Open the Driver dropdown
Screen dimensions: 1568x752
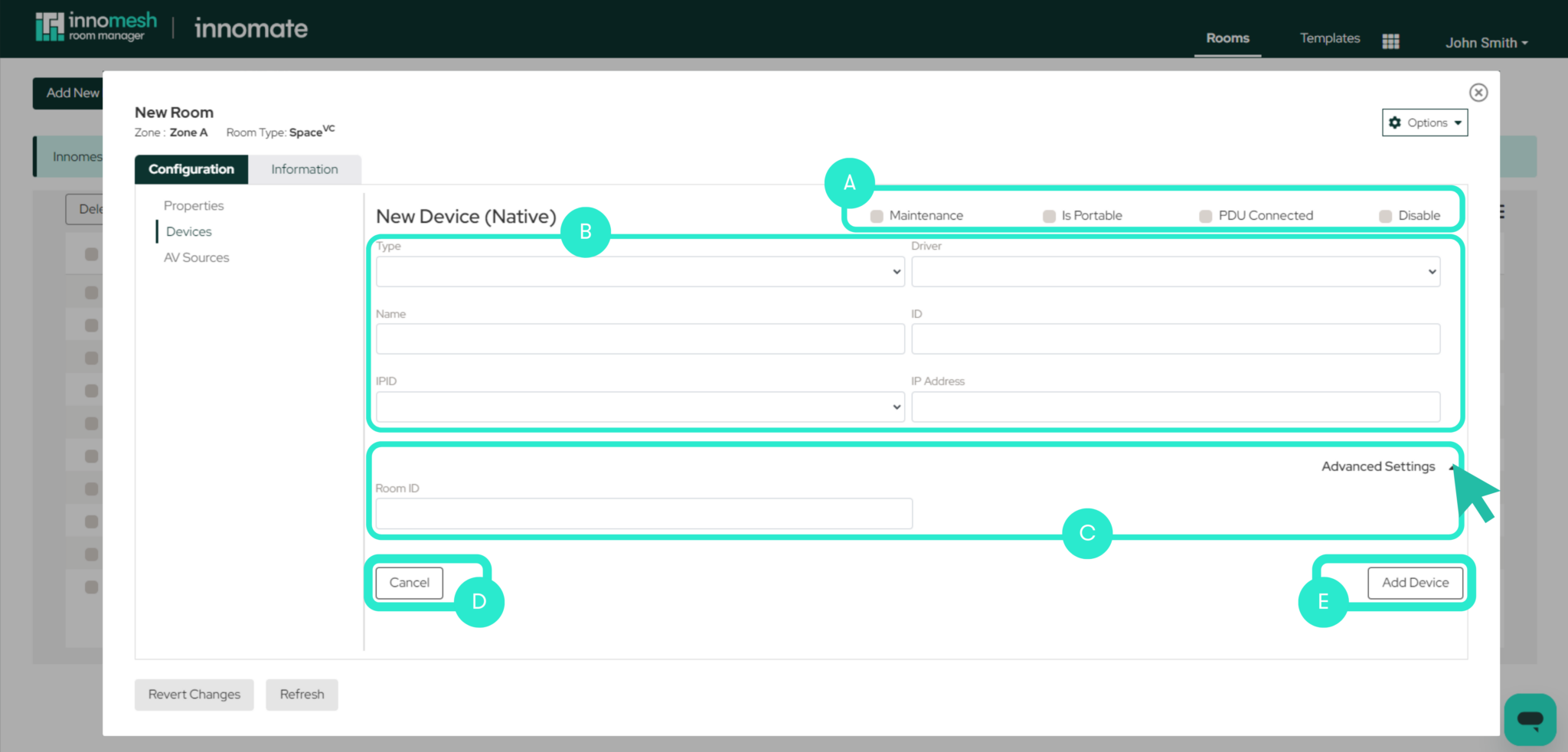tap(1176, 271)
